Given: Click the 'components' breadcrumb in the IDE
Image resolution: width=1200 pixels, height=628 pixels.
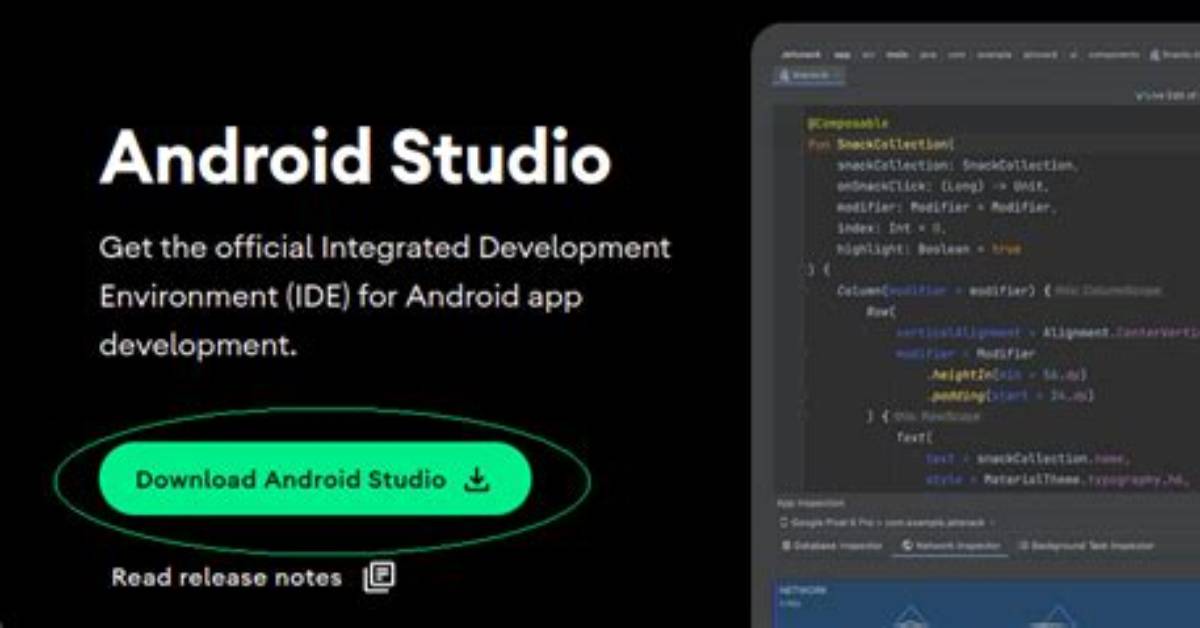Looking at the screenshot, I should pyautogui.click(x=1114, y=55).
